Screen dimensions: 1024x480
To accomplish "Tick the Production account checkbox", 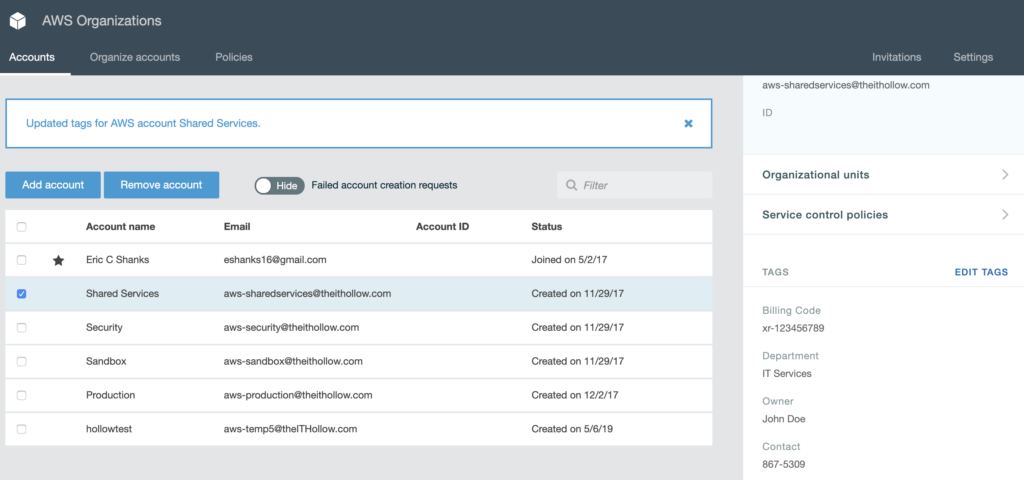I will coord(22,395).
